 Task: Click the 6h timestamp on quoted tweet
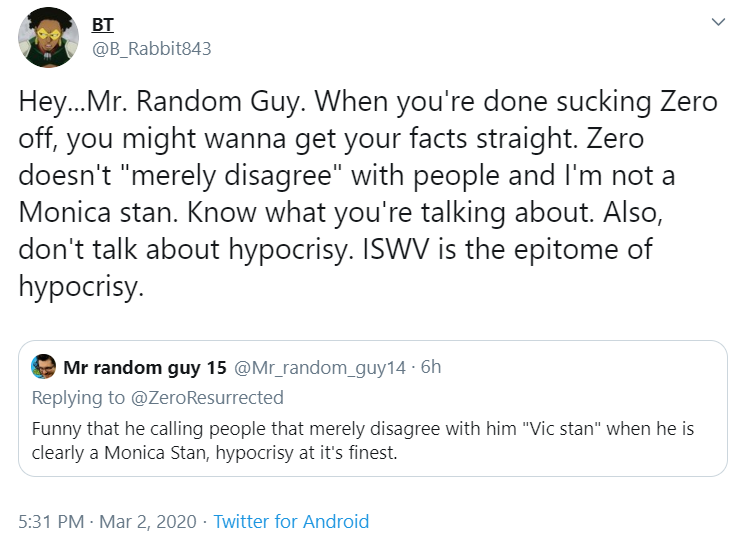(x=431, y=367)
